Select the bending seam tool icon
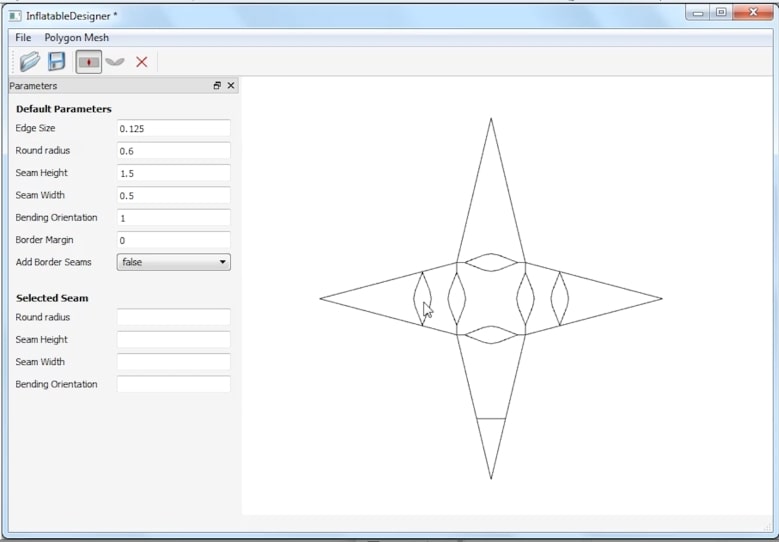Image resolution: width=779 pixels, height=542 pixels. pos(115,62)
